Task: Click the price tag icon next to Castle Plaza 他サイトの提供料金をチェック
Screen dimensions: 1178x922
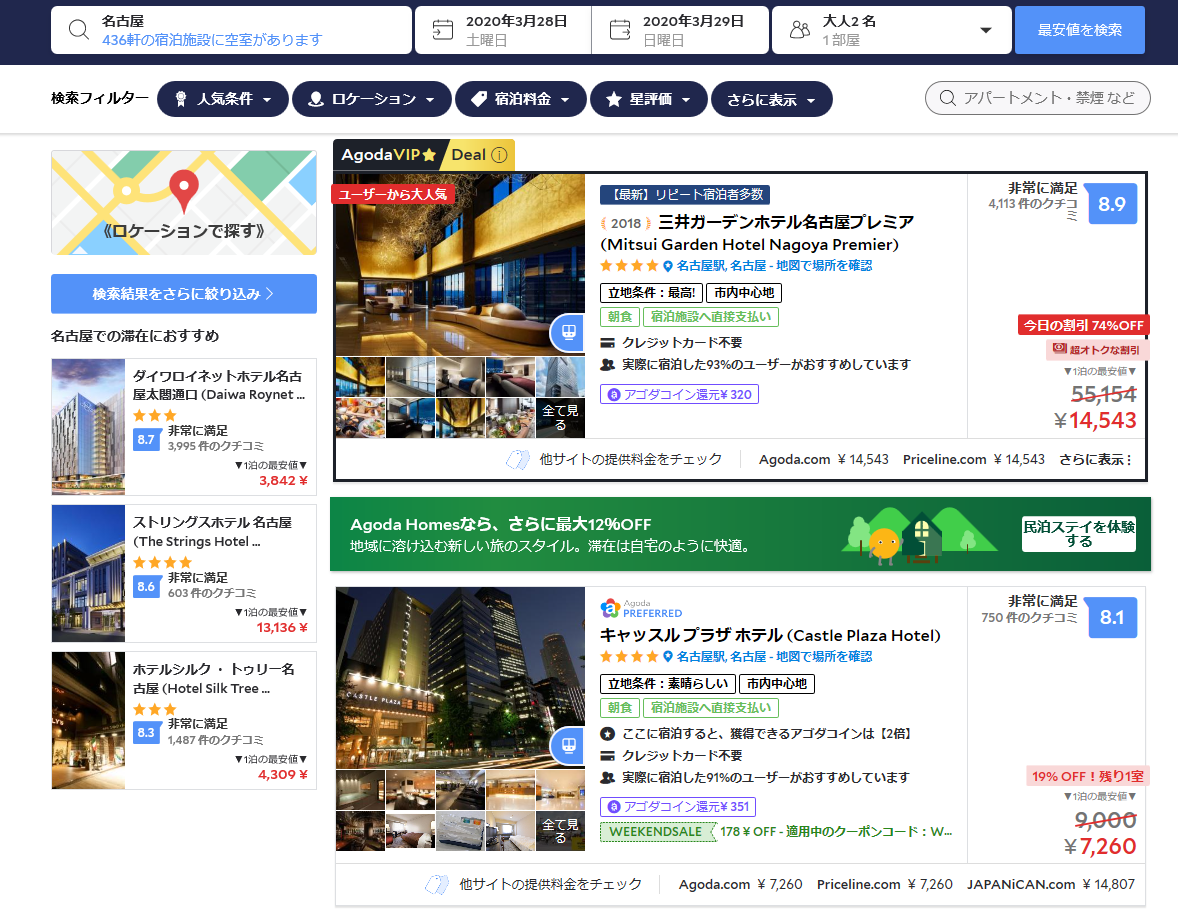Action: click(x=437, y=884)
